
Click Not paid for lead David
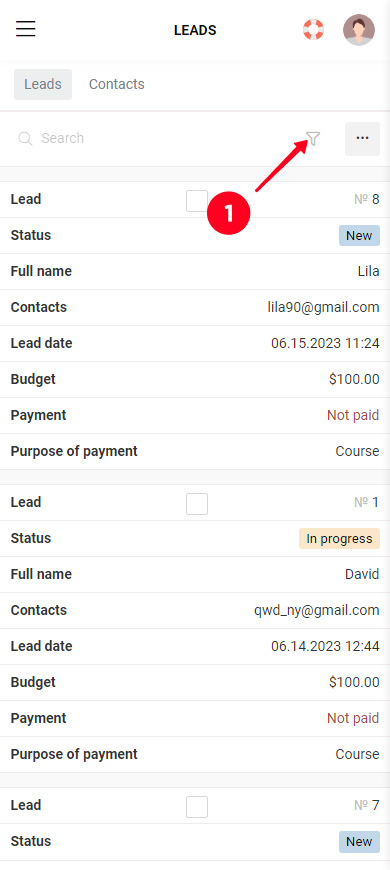coord(353,718)
